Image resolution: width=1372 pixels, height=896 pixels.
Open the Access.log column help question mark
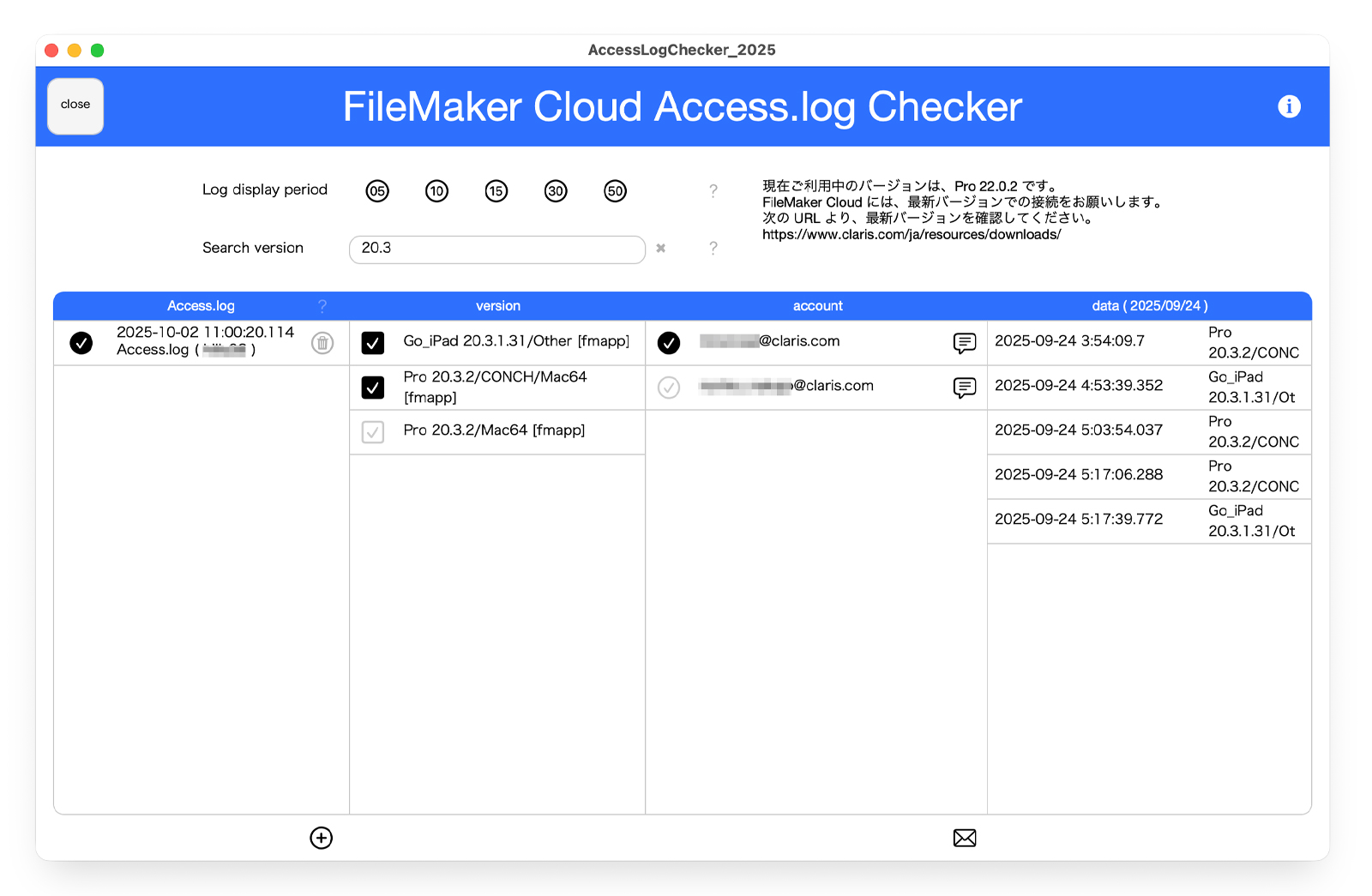tap(322, 305)
